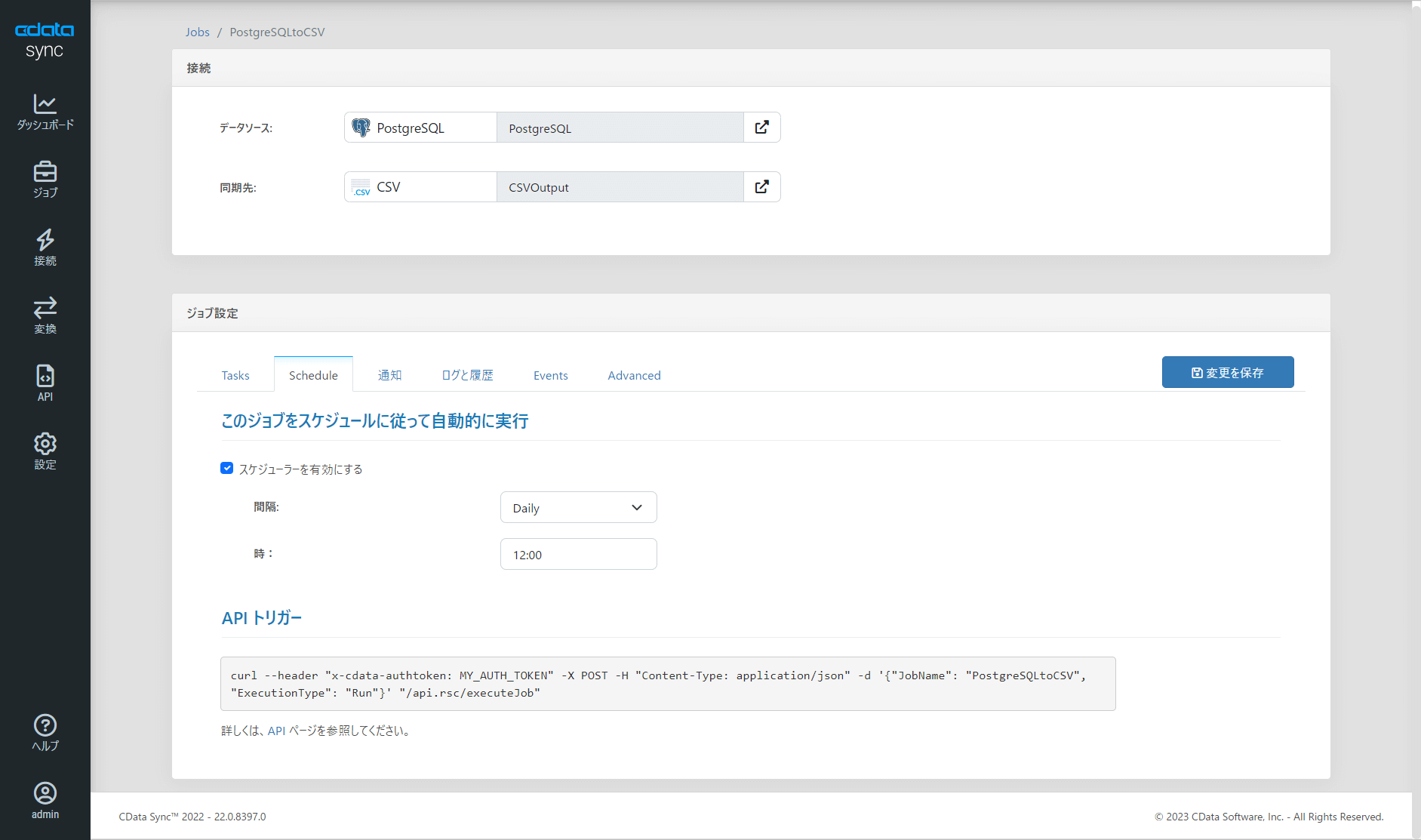Open the admin user profile icon

tap(45, 801)
